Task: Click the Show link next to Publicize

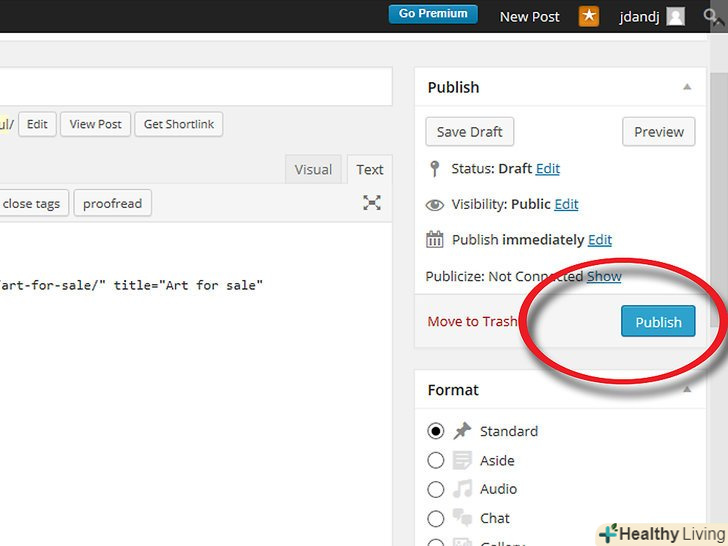Action: click(604, 276)
